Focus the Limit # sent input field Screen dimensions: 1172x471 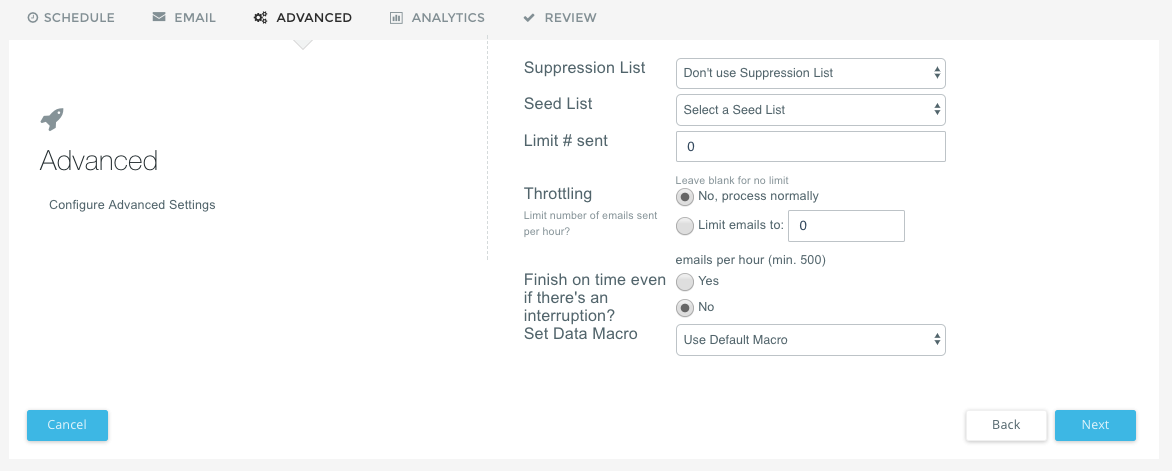(x=810, y=147)
